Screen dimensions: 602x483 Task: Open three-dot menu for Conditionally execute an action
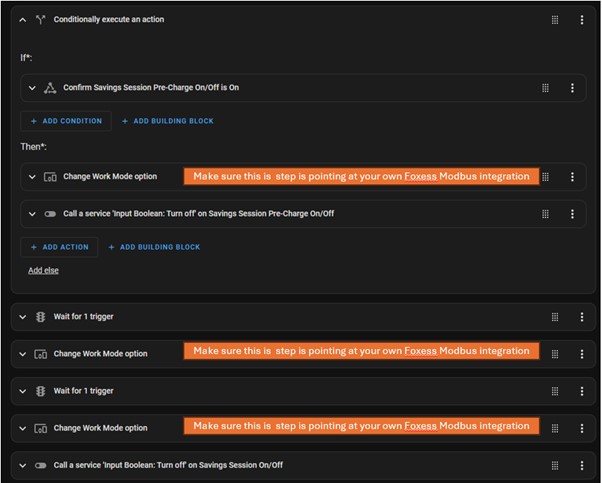point(582,19)
